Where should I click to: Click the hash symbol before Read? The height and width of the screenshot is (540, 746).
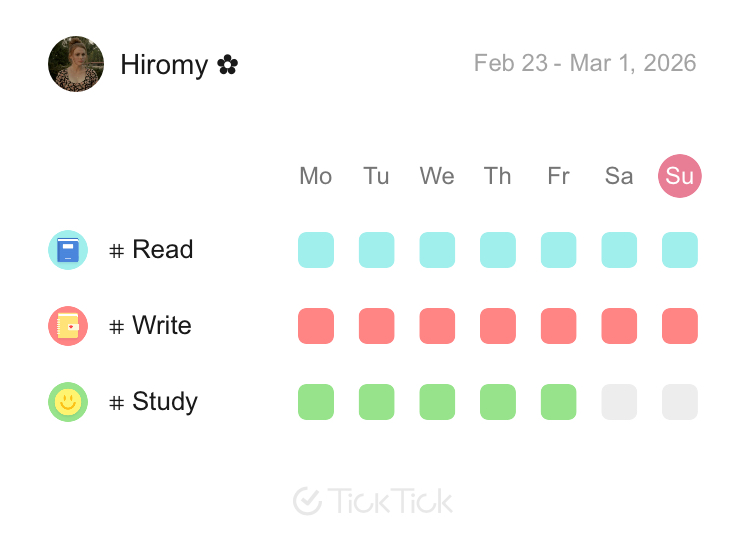tap(117, 251)
